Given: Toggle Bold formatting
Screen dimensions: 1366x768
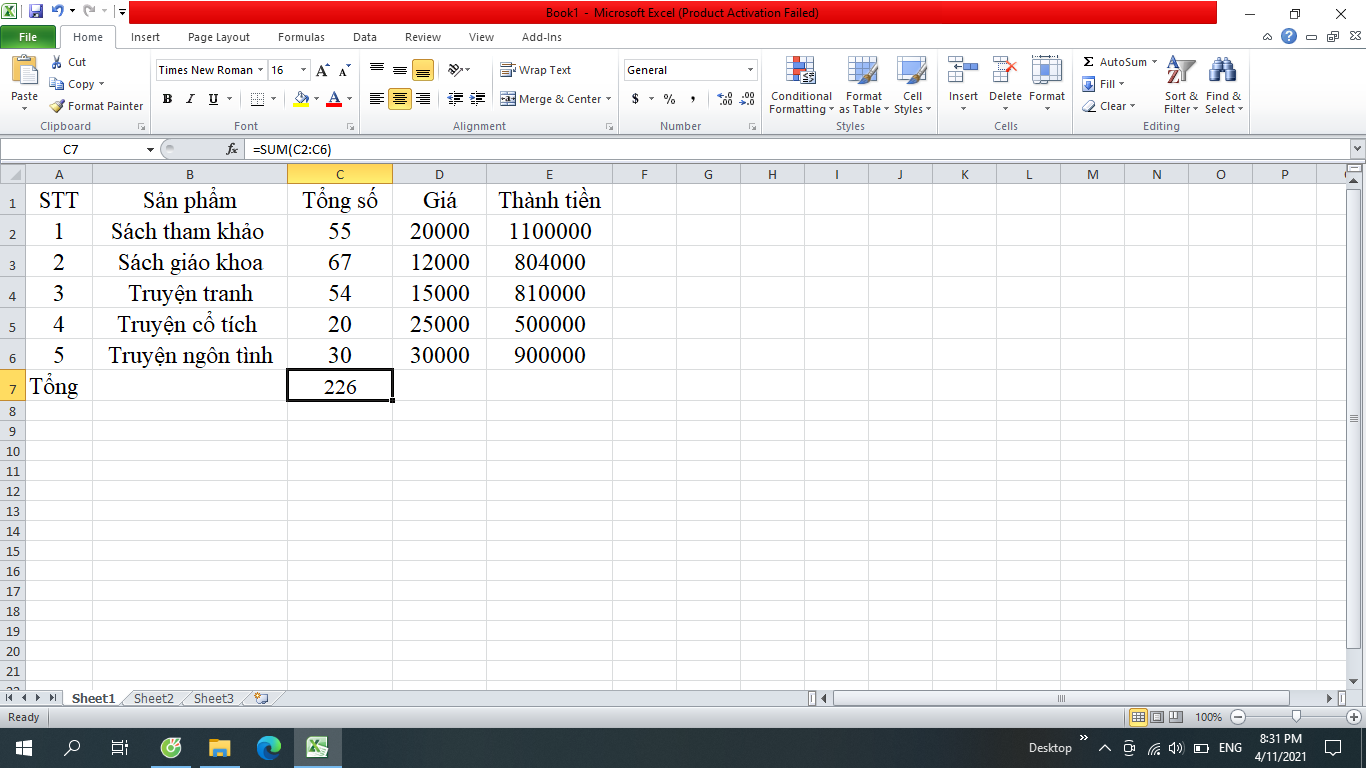Looking at the screenshot, I should point(167,99).
